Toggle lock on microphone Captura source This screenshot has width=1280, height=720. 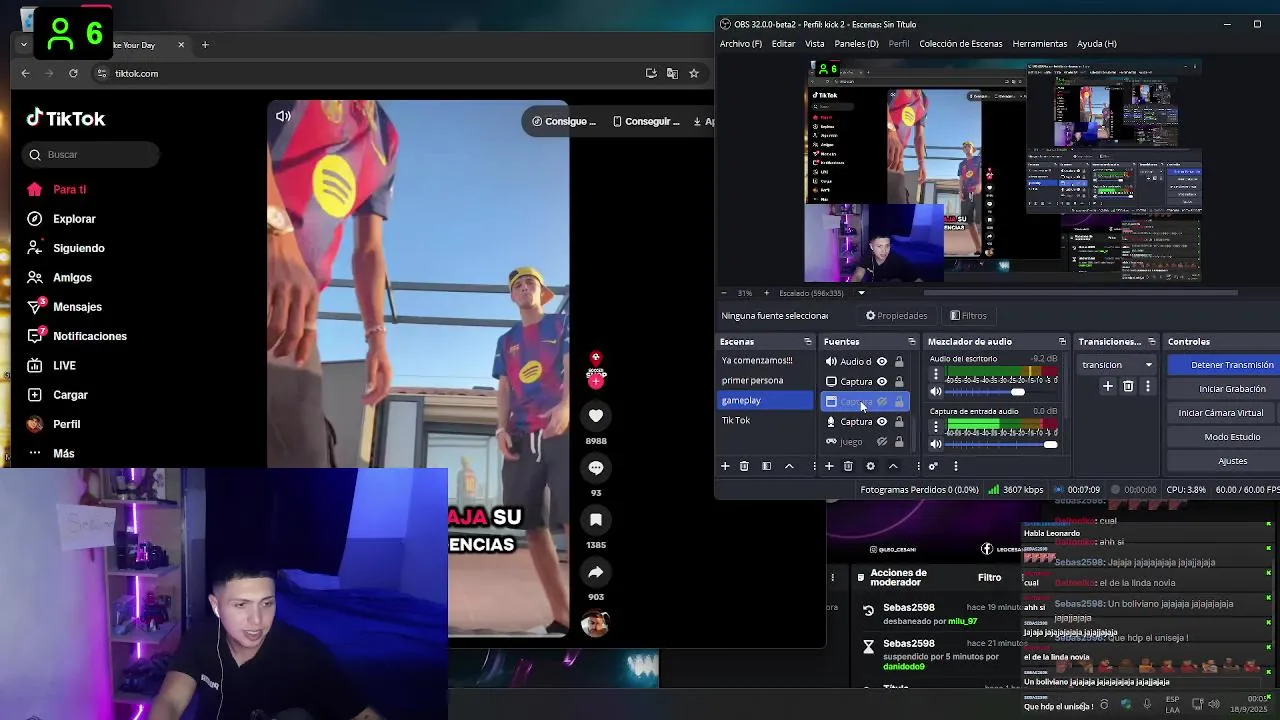pos(899,422)
